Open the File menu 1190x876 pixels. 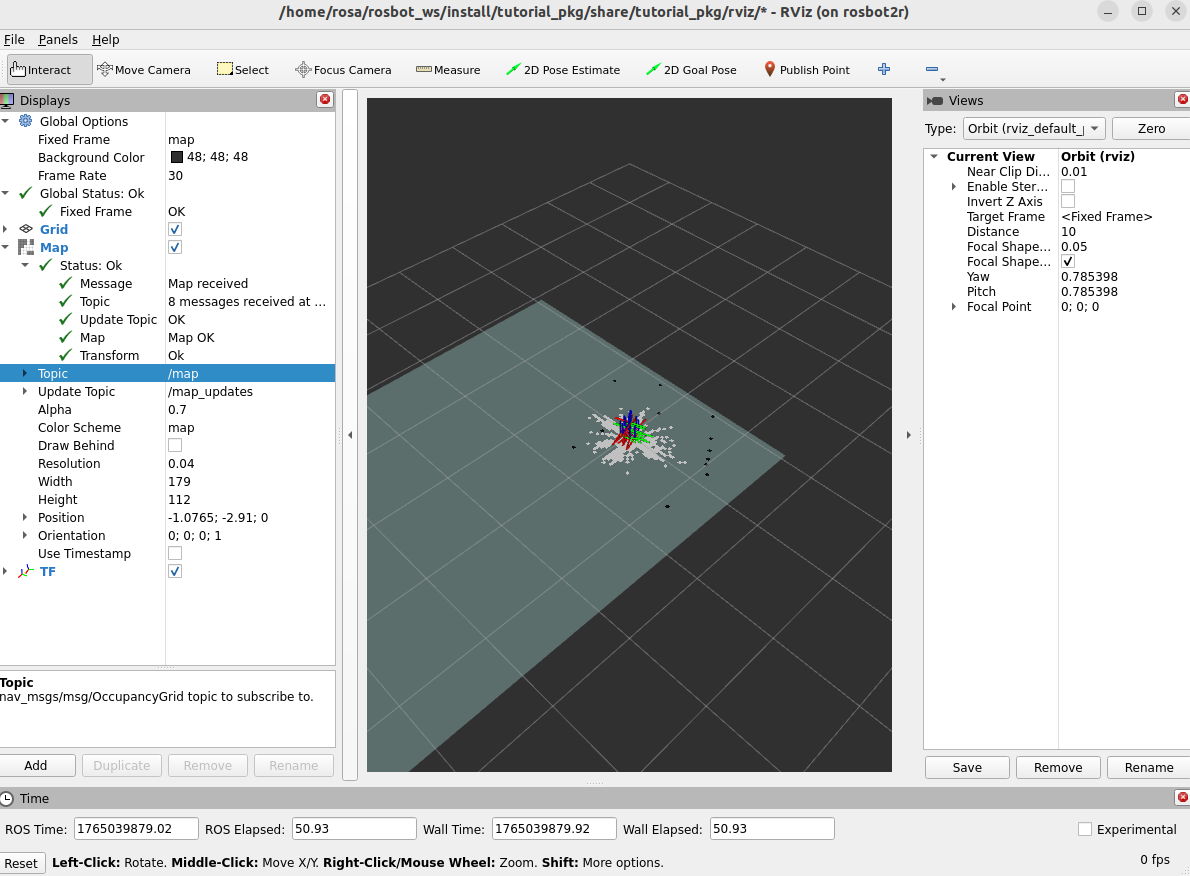click(14, 40)
